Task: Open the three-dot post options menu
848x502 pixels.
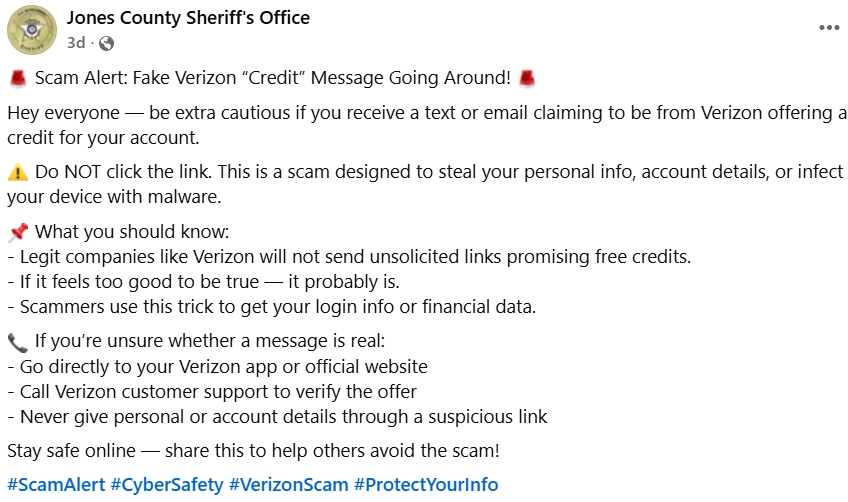Action: coord(829,28)
